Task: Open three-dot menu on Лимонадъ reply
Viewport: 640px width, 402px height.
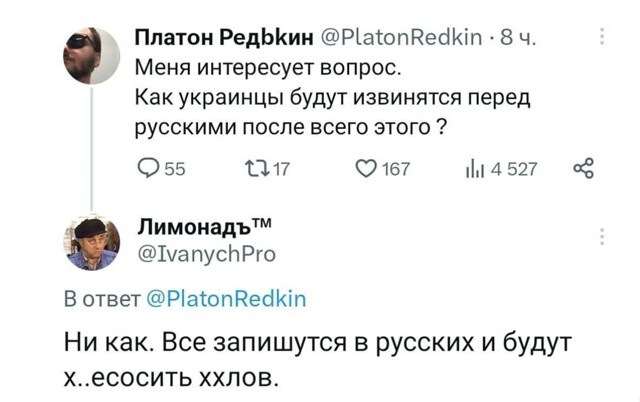Action: (602, 237)
